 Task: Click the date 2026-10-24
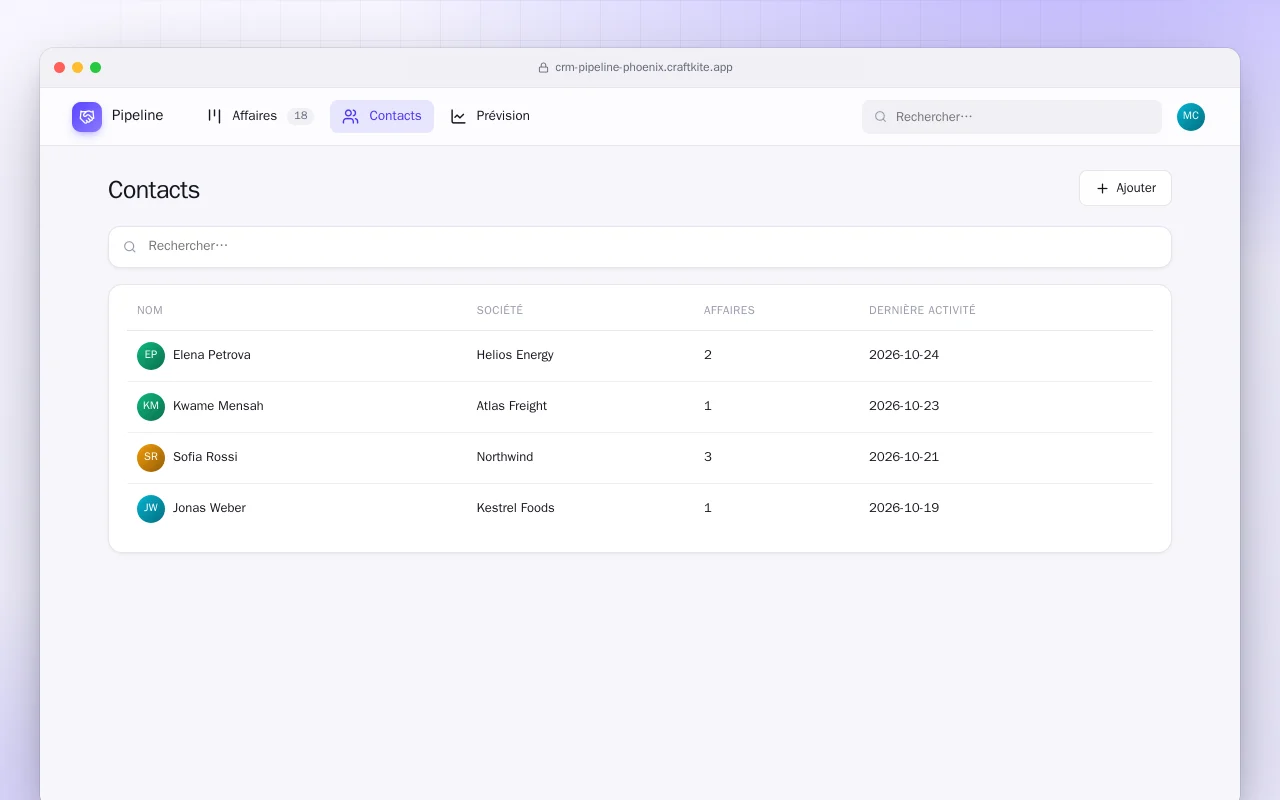pos(904,355)
